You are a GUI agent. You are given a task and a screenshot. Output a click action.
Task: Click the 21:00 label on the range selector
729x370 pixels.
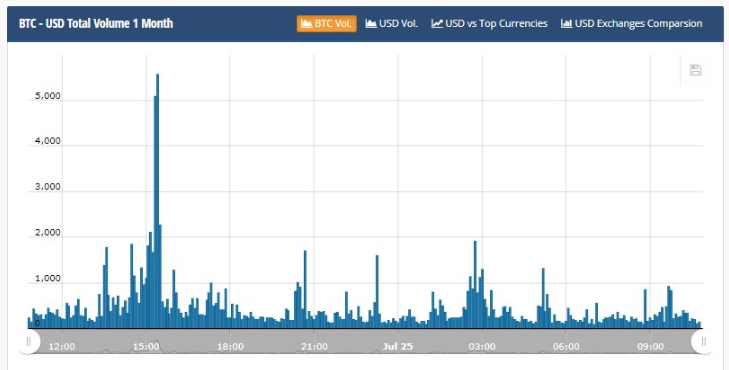(x=314, y=347)
